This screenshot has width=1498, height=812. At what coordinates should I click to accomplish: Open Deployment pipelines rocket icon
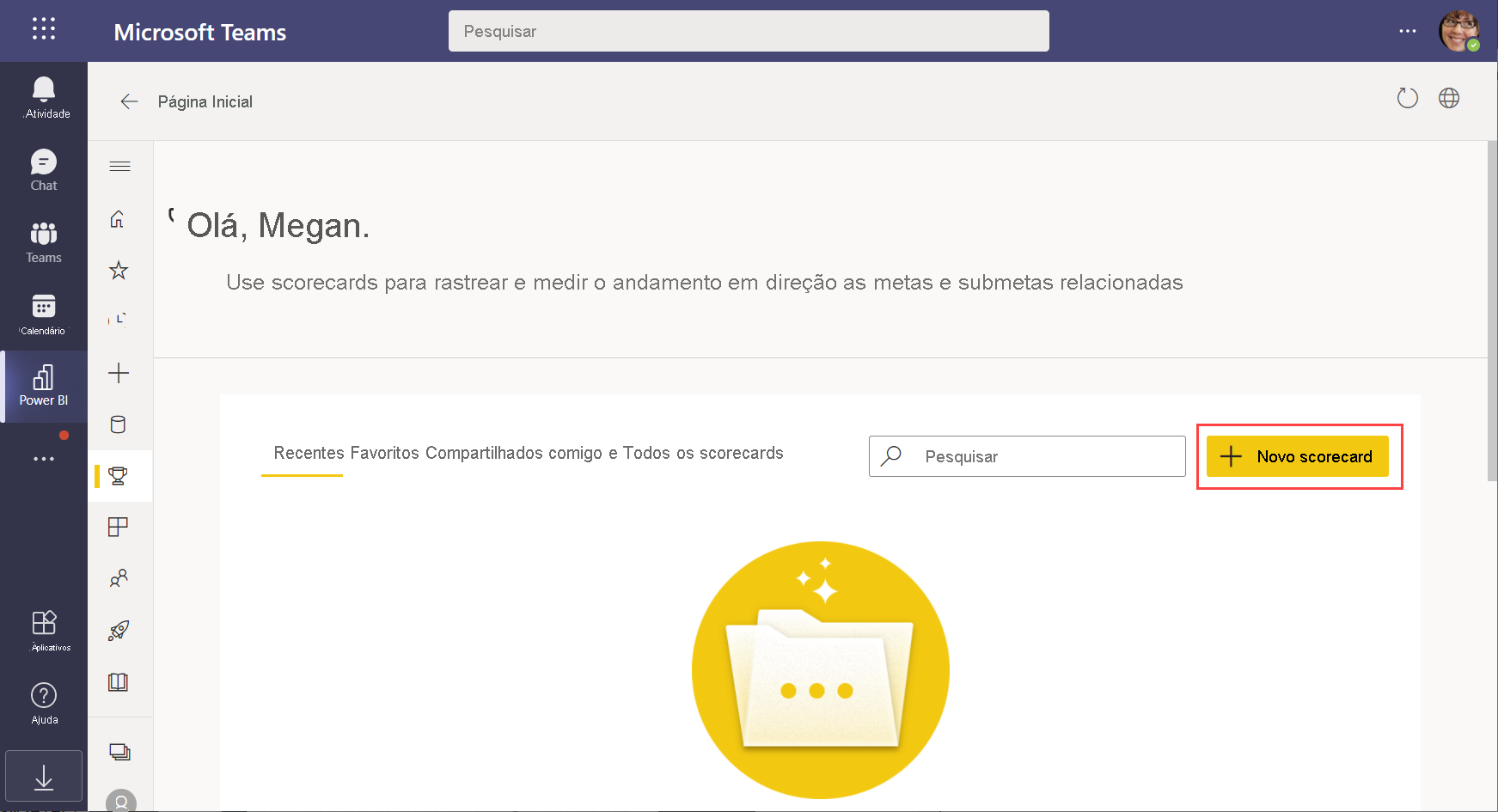click(119, 631)
